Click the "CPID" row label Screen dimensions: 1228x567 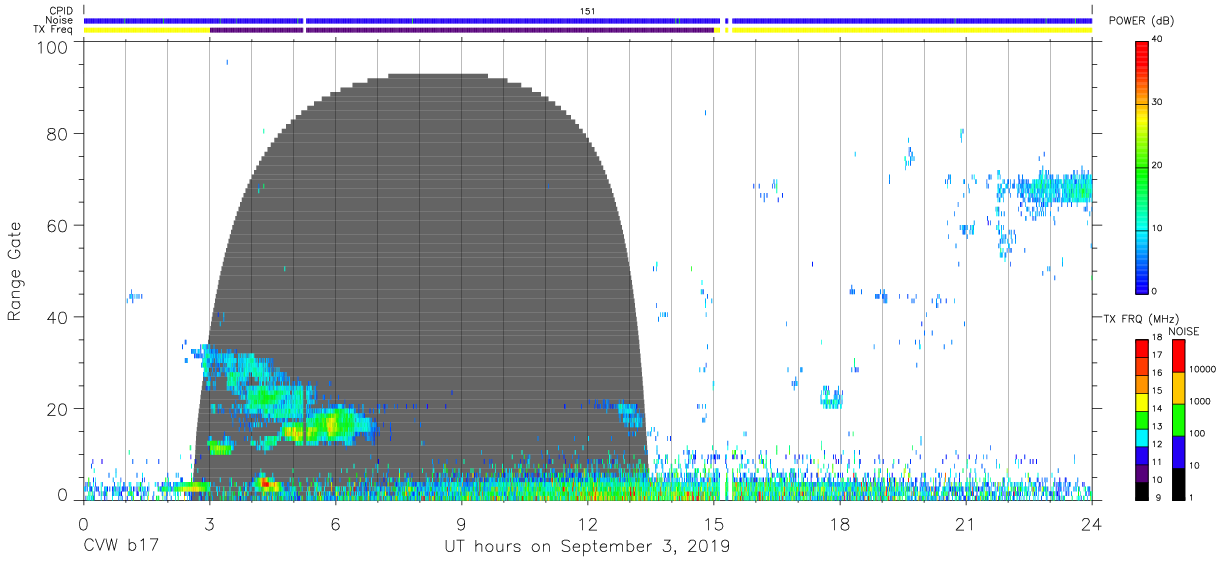coord(61,11)
